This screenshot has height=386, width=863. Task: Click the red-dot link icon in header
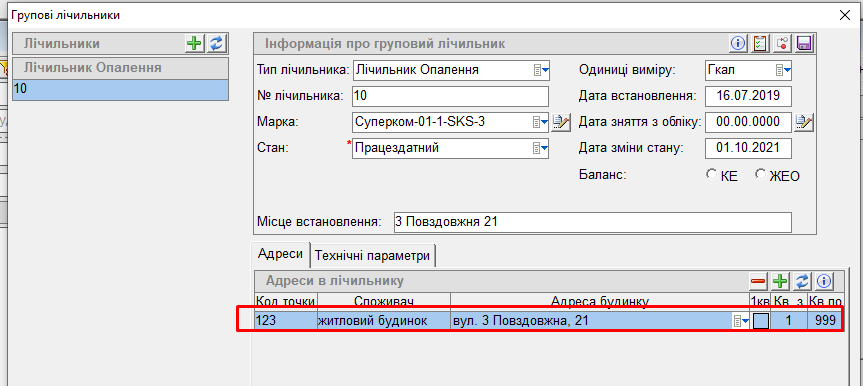coord(782,44)
